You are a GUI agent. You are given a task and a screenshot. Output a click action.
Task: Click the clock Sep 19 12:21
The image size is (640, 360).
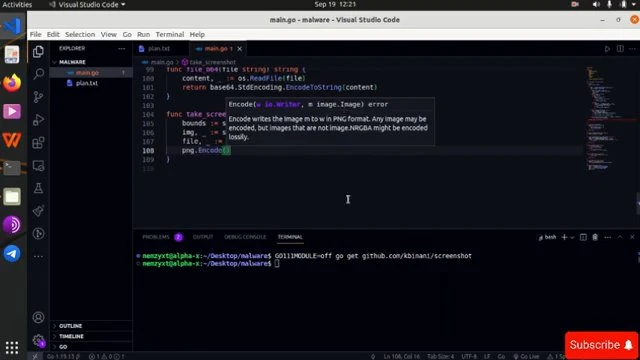pyautogui.click(x=335, y=4)
